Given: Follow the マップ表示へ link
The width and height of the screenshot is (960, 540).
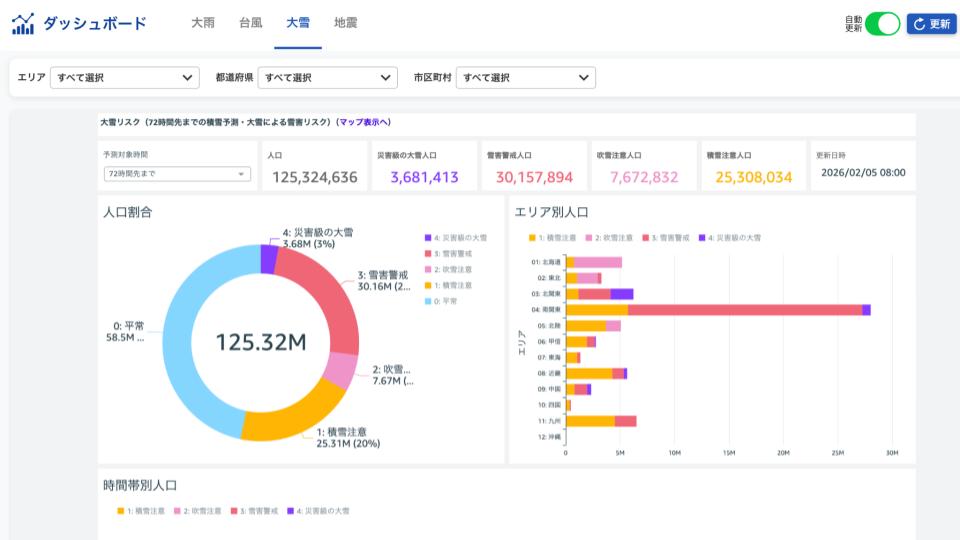Looking at the screenshot, I should 364,122.
